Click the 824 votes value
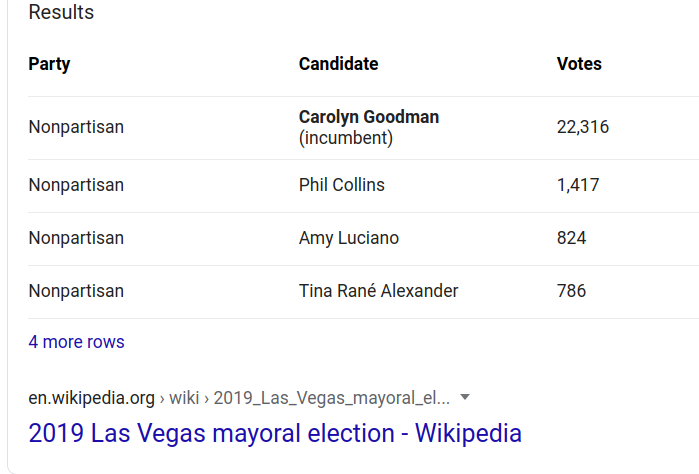The height and width of the screenshot is (474, 699). point(571,238)
